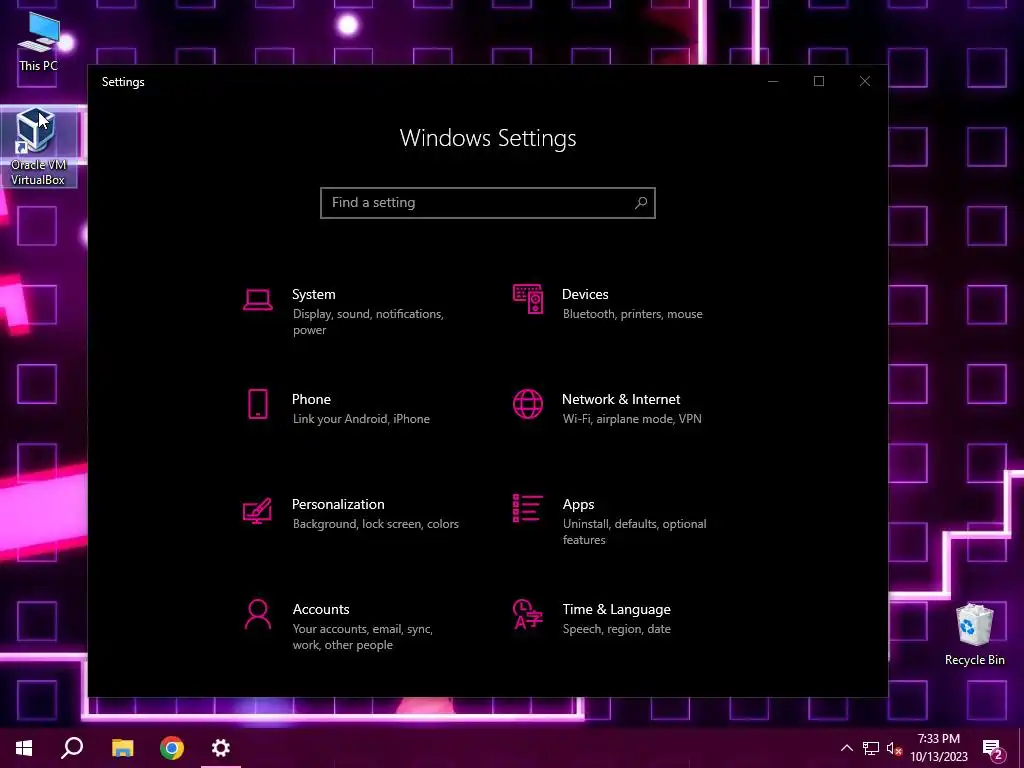Open the network status tray icon

tap(871, 748)
